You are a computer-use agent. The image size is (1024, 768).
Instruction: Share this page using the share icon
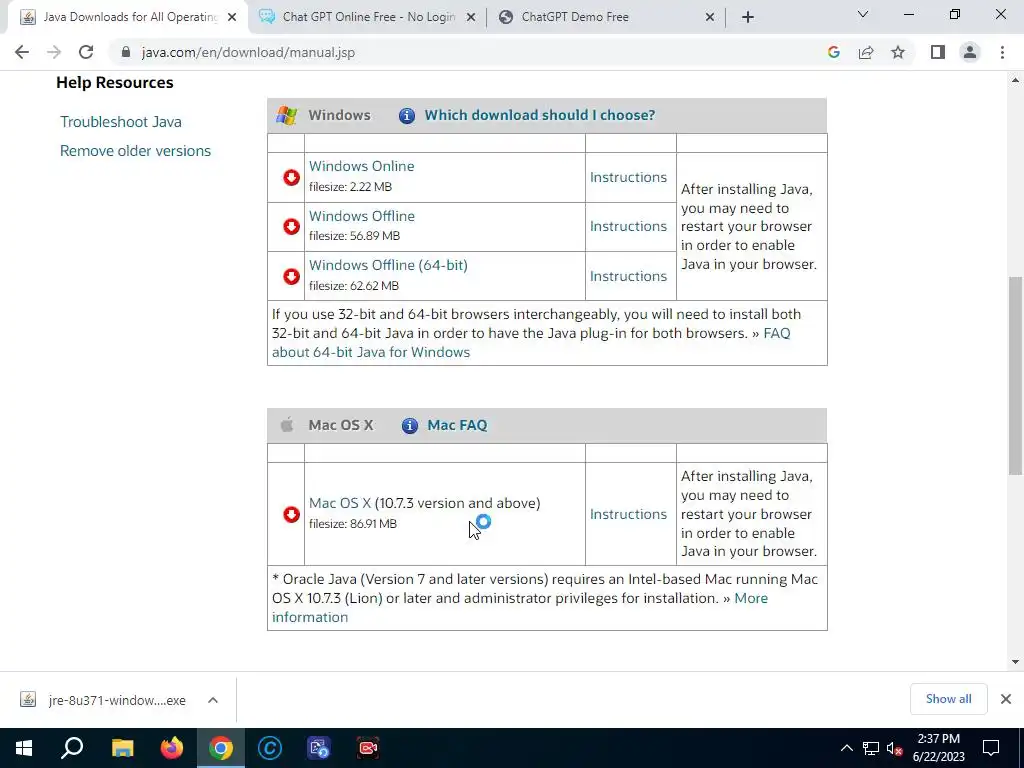[x=866, y=52]
